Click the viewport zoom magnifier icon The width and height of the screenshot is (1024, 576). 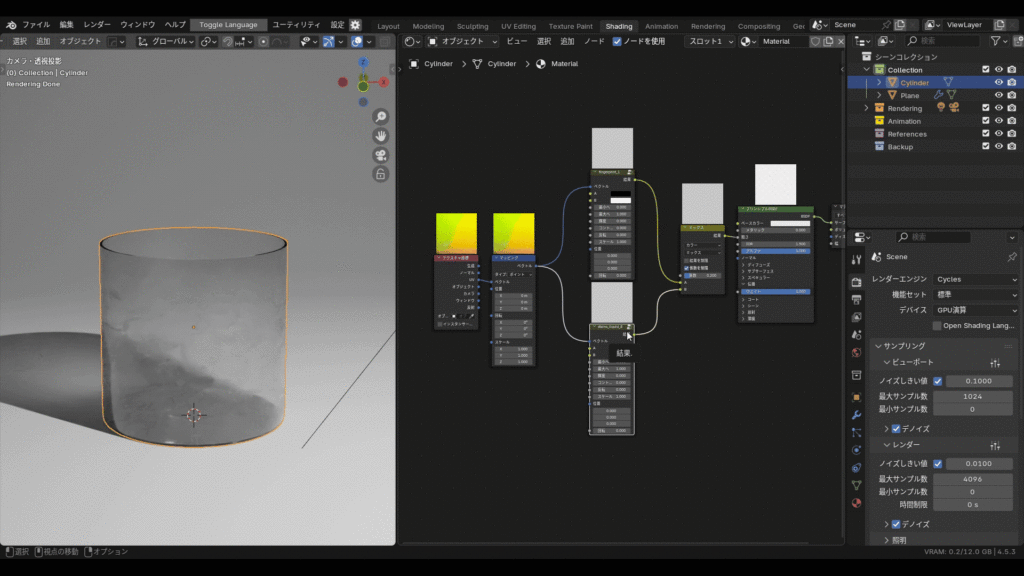[x=381, y=117]
